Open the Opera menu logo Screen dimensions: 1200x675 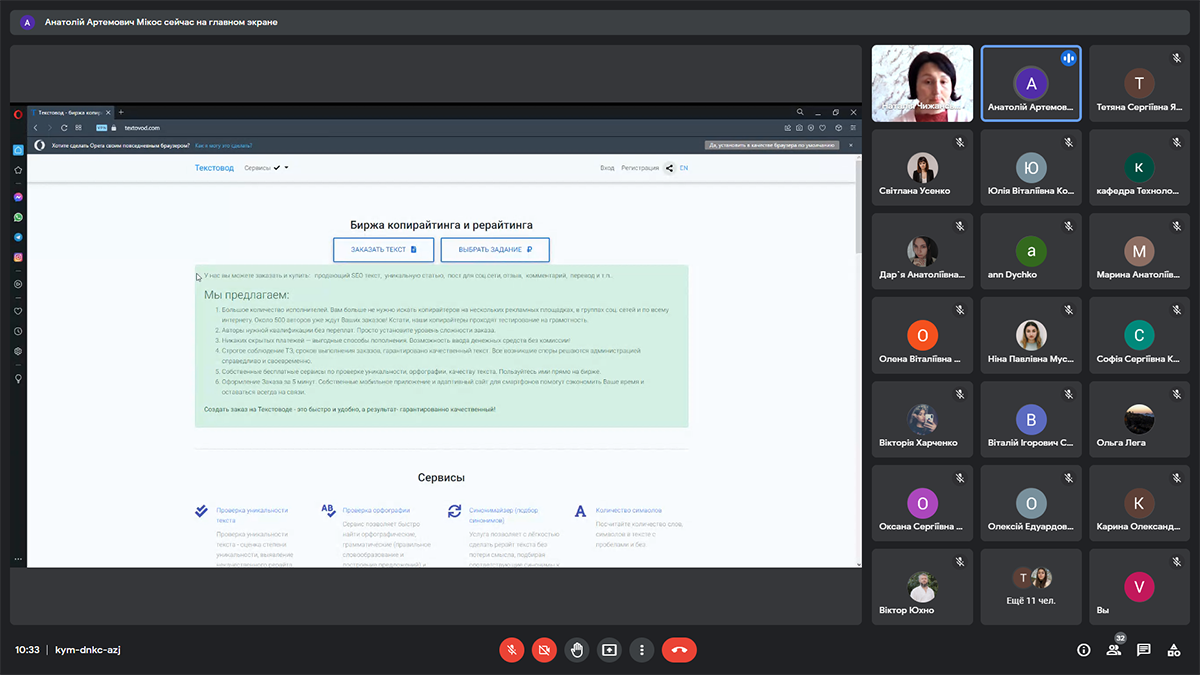18,114
